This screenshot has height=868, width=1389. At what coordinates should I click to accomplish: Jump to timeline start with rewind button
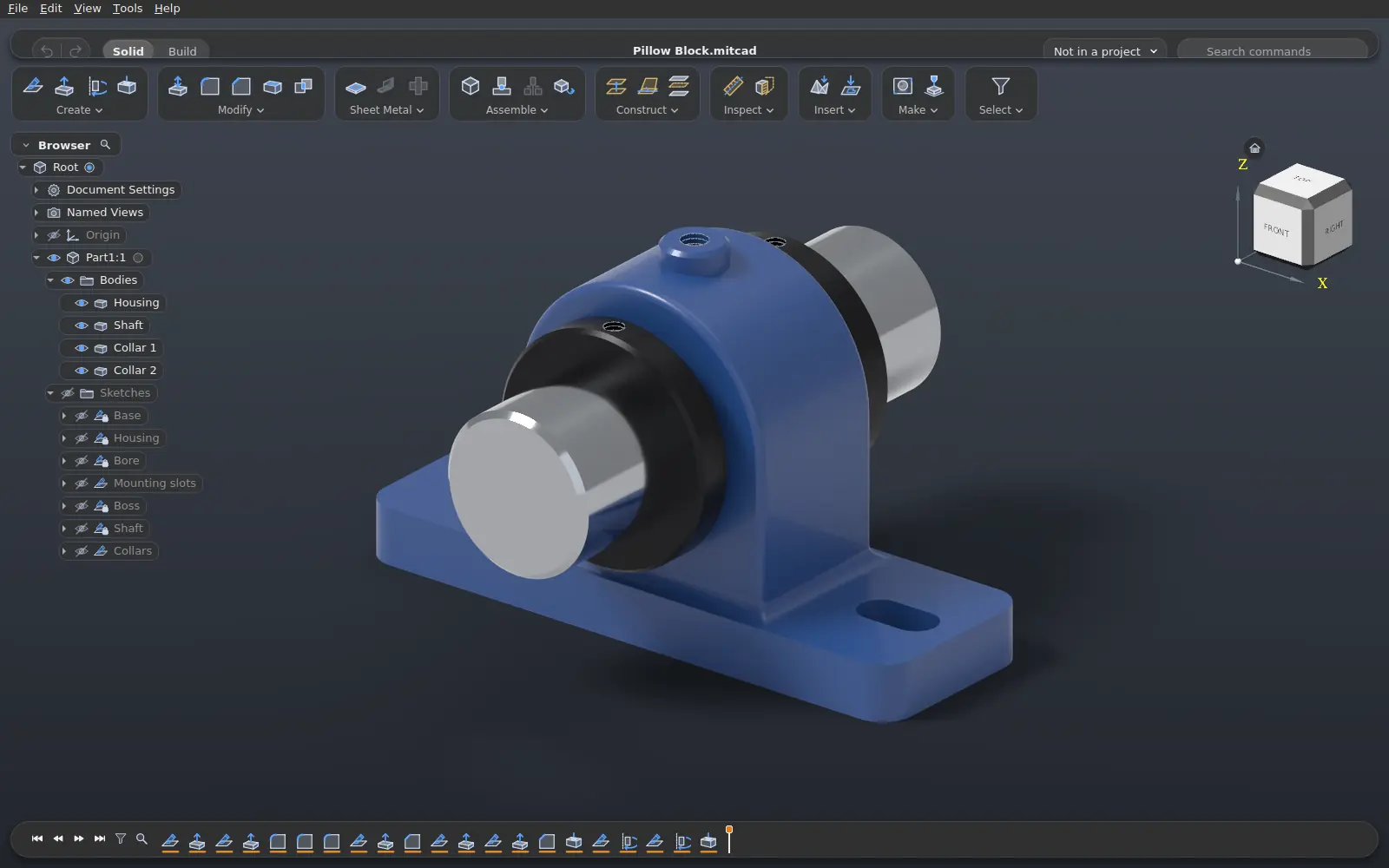coord(37,838)
